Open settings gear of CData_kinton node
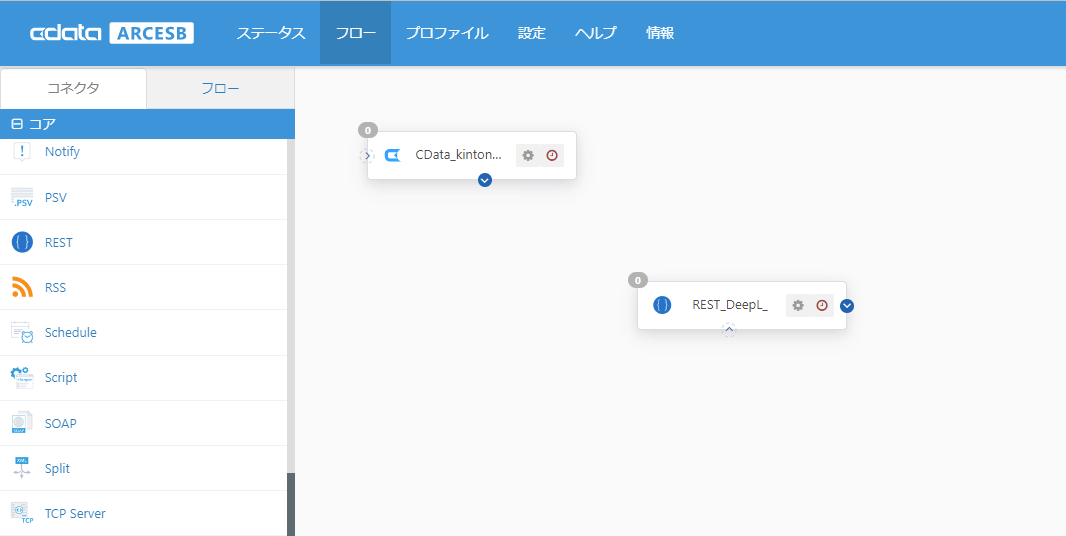This screenshot has height=536, width=1066. [528, 155]
